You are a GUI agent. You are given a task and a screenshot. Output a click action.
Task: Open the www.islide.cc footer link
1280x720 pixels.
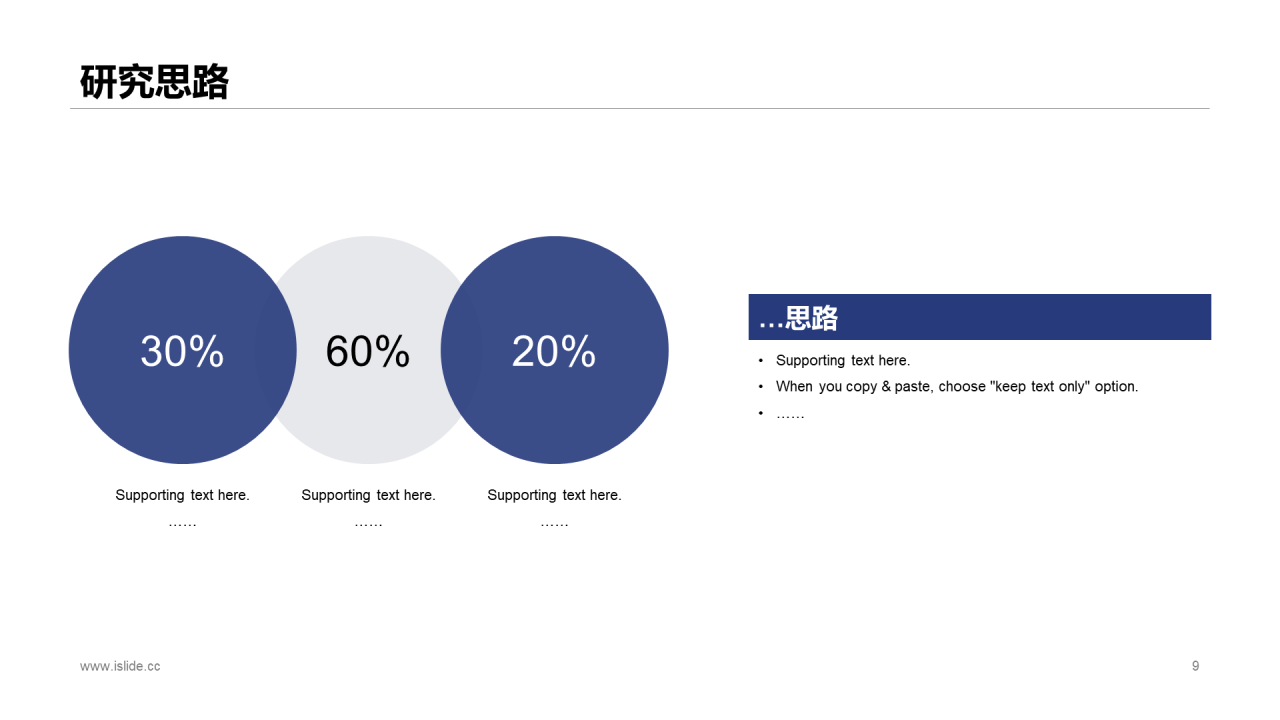[120, 666]
